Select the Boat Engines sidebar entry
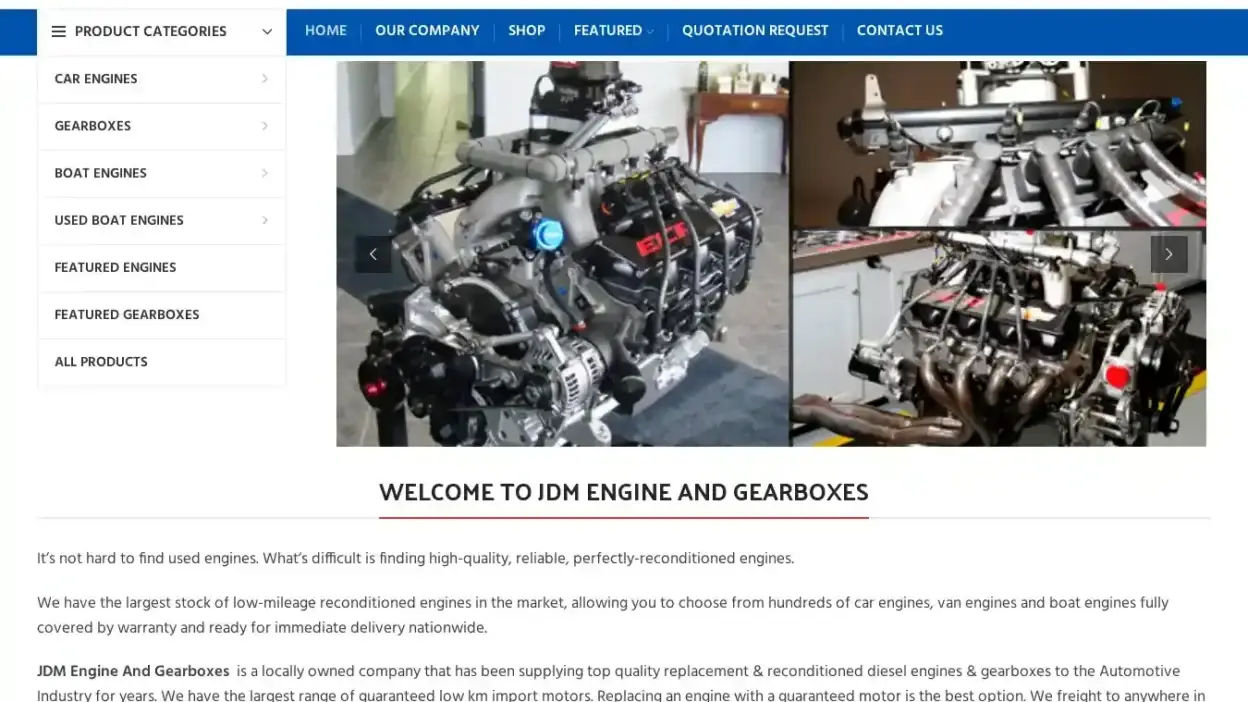 click(x=100, y=173)
